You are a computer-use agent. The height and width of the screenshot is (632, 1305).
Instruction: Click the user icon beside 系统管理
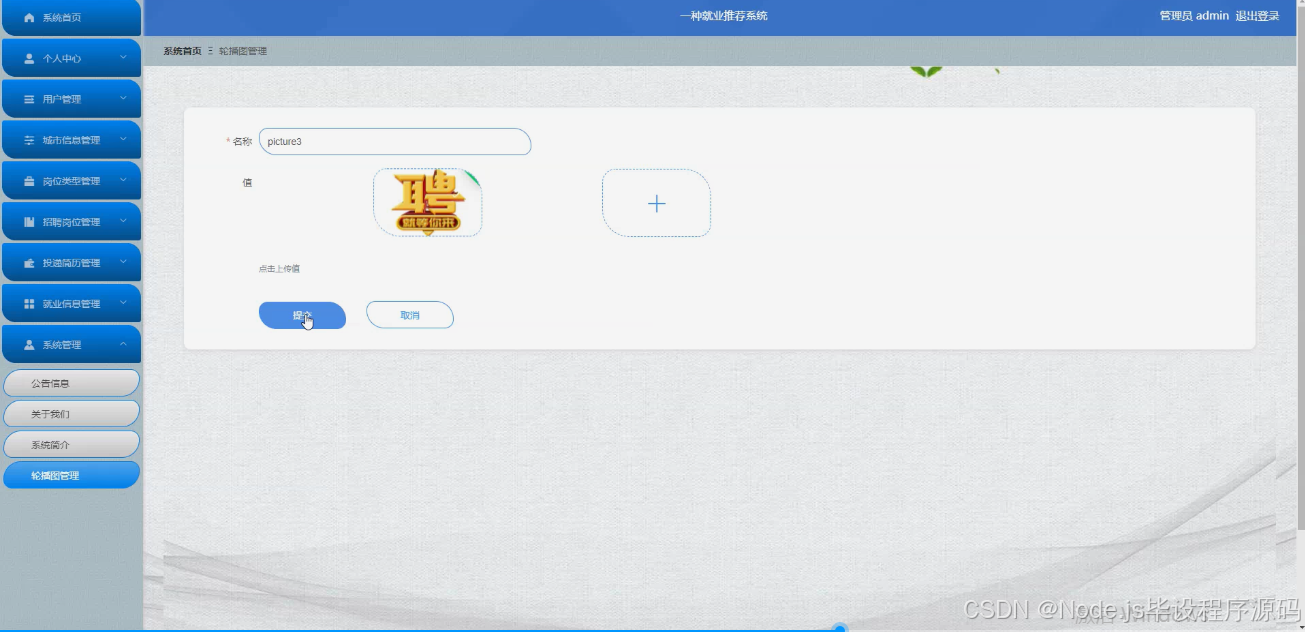(29, 345)
